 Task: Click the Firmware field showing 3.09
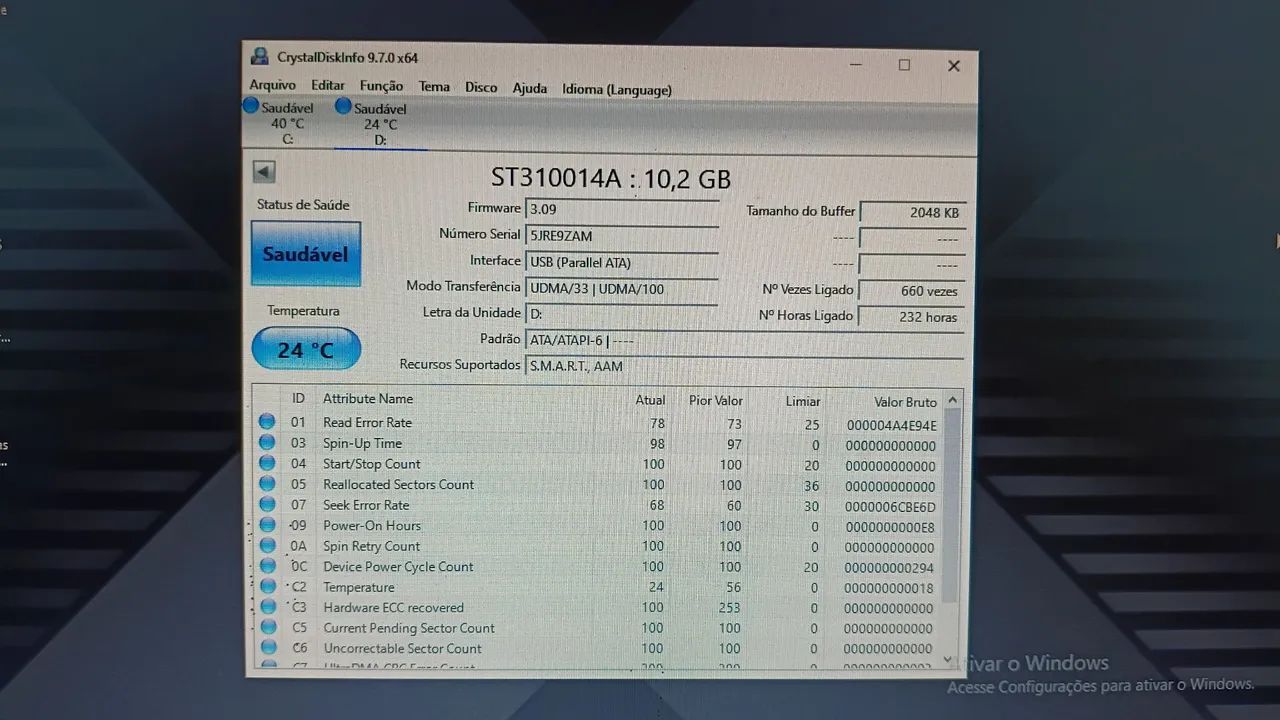[622, 209]
